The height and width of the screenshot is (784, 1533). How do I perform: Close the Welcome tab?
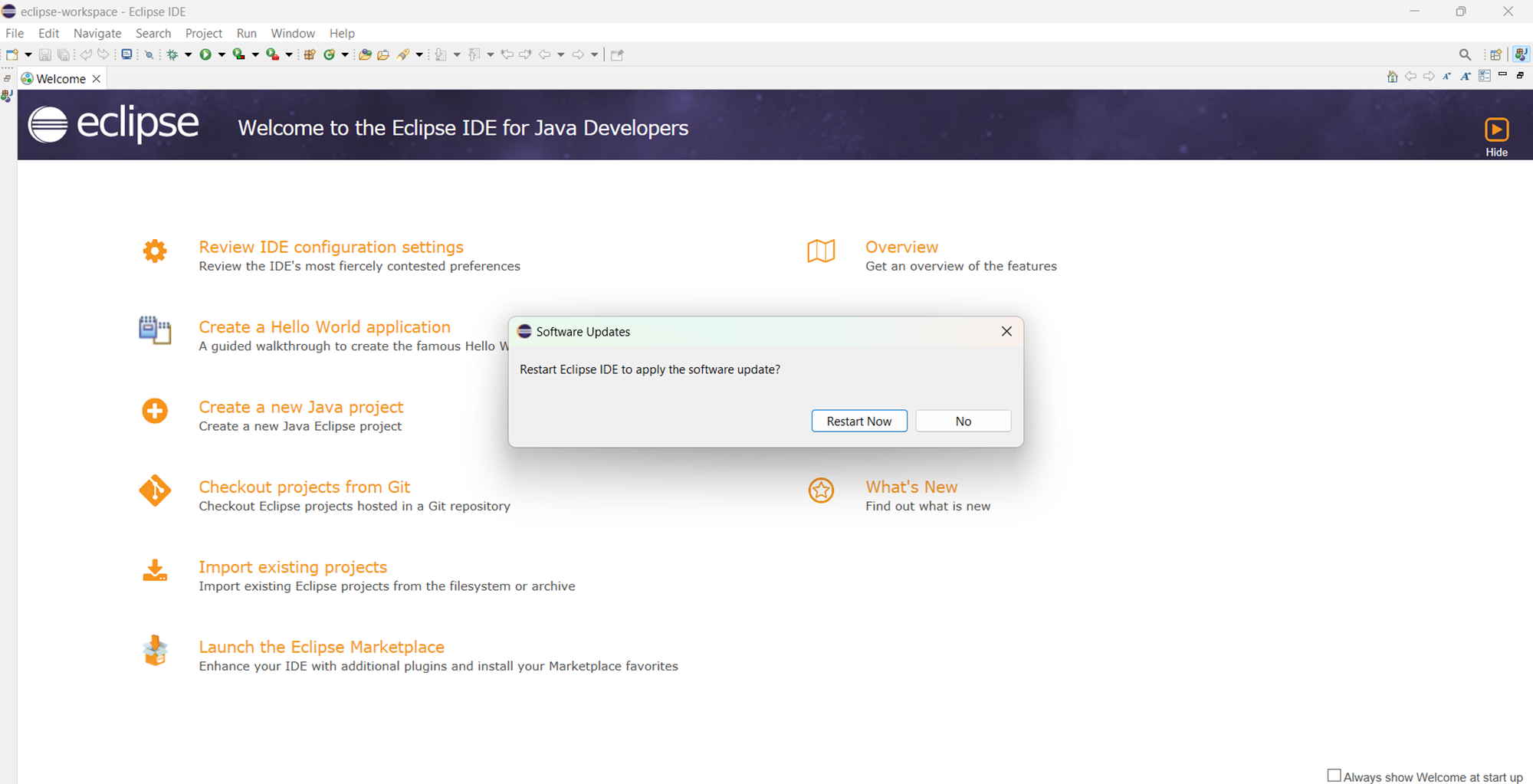coord(97,79)
